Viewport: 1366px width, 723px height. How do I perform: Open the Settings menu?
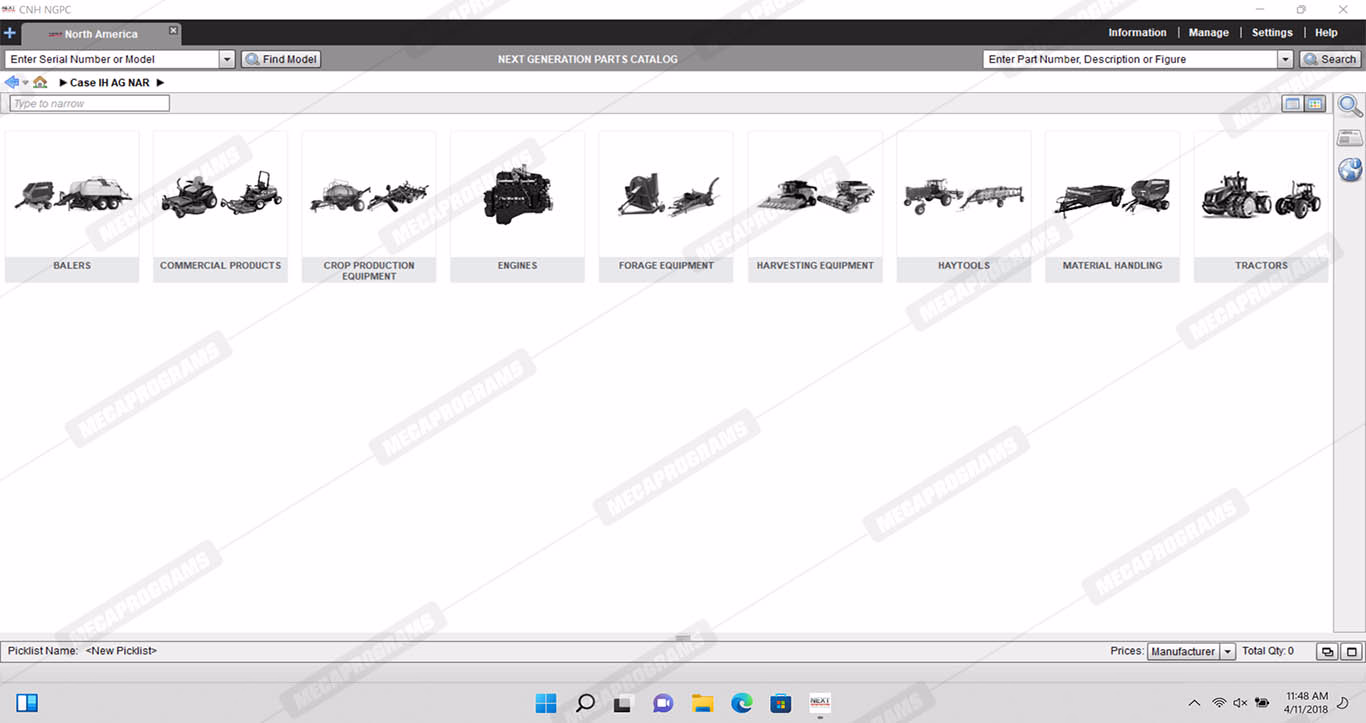click(1272, 33)
